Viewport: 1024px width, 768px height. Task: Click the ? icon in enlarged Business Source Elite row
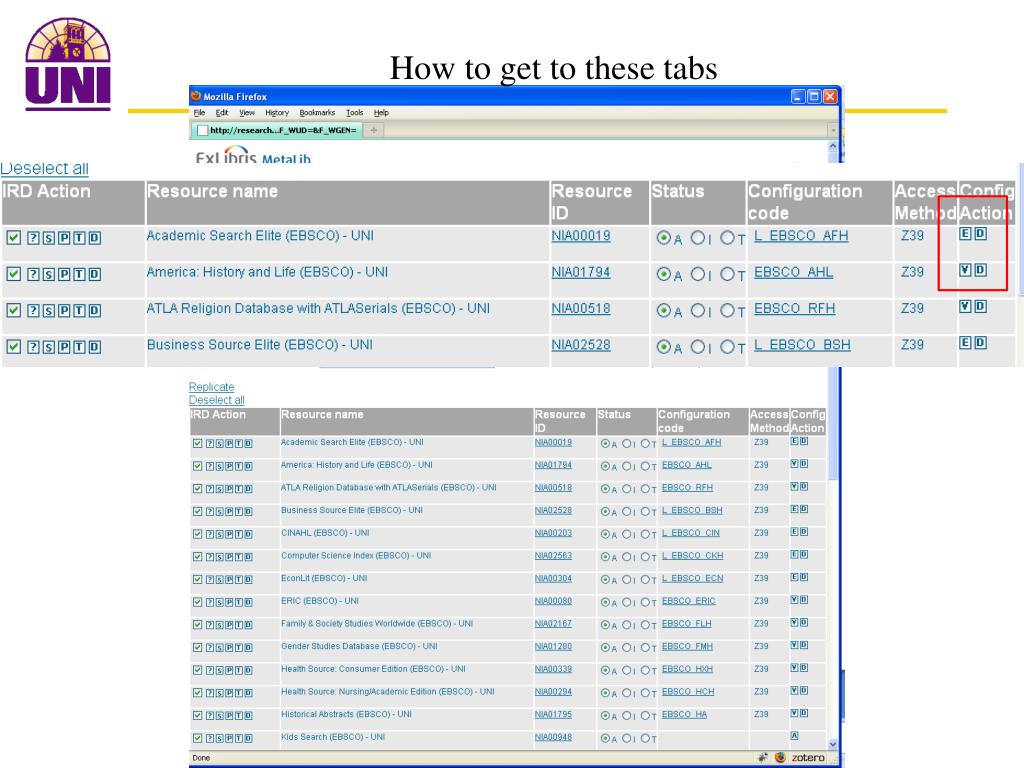pyautogui.click(x=33, y=347)
